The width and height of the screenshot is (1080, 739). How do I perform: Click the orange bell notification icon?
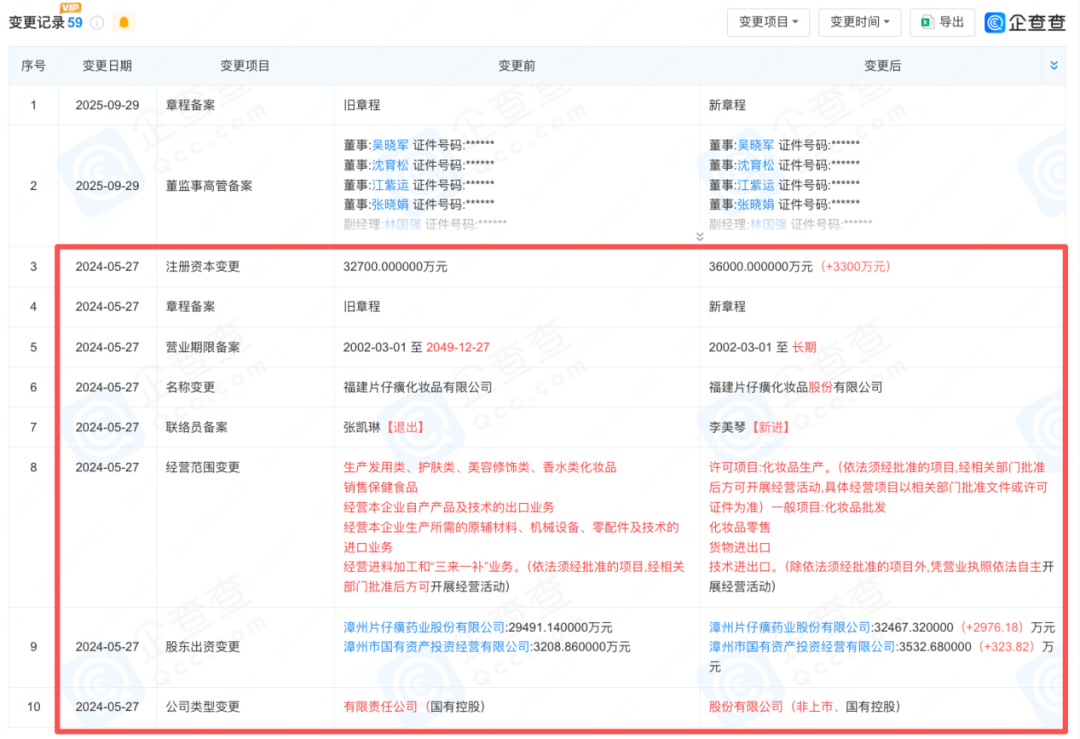tap(124, 23)
